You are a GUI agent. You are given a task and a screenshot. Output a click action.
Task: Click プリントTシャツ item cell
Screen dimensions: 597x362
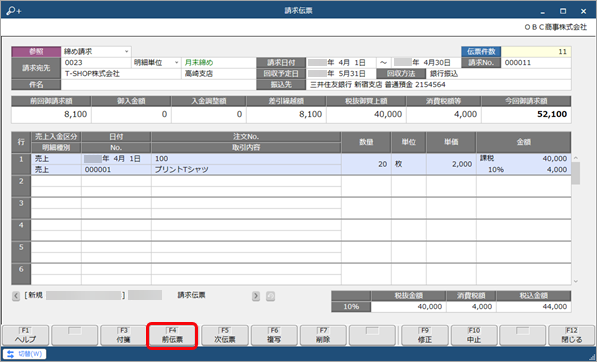(x=246, y=170)
